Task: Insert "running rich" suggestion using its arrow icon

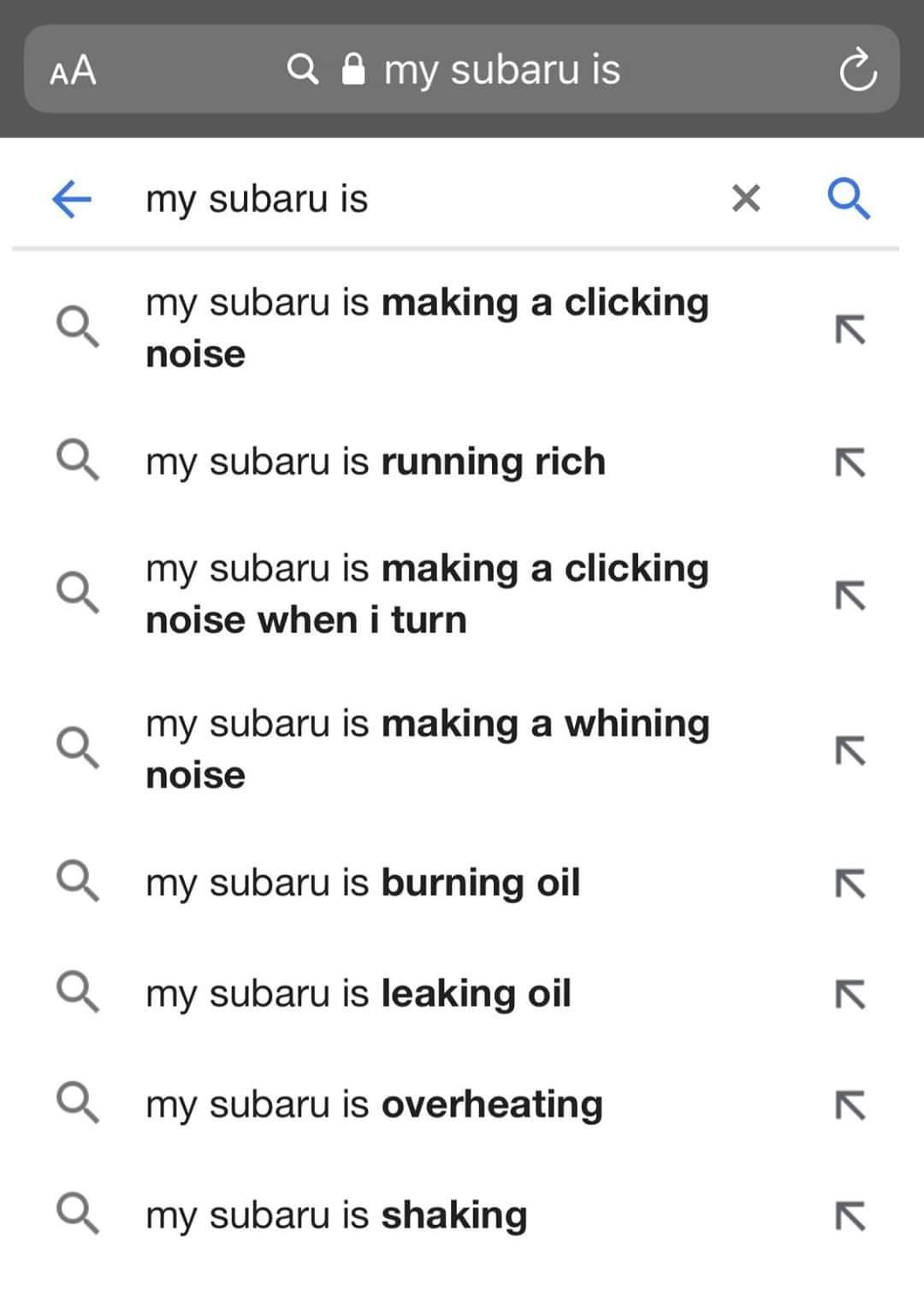Action: tap(850, 463)
